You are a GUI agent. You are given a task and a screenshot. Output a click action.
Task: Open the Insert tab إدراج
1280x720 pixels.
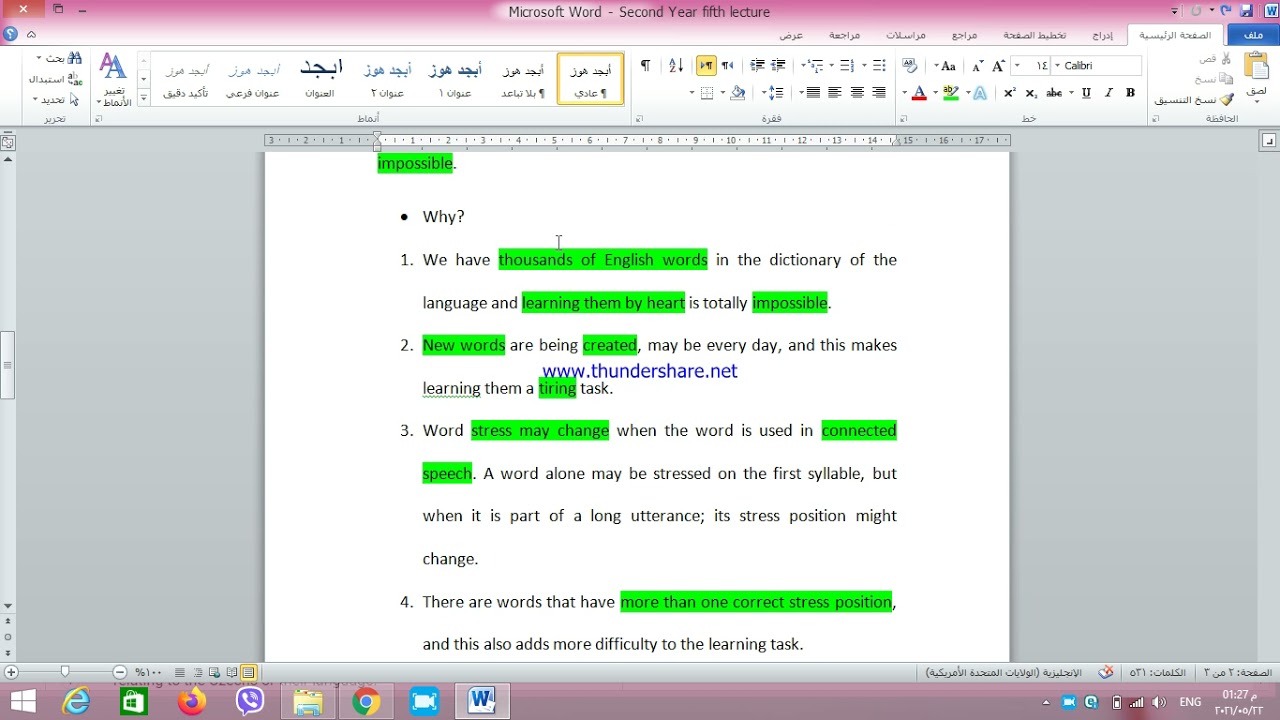tap(1102, 35)
